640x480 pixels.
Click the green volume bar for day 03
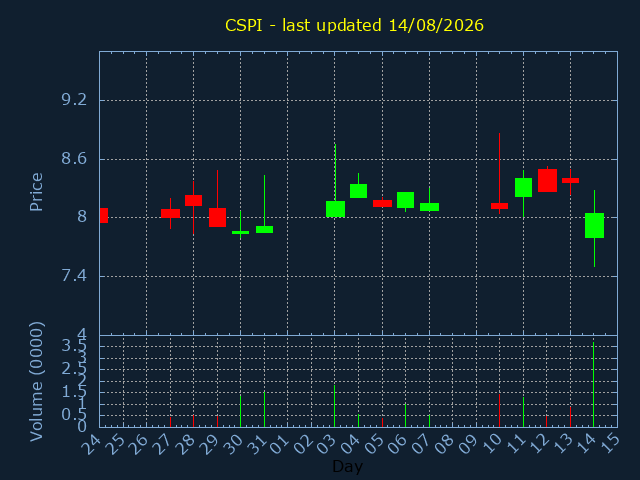334,406
